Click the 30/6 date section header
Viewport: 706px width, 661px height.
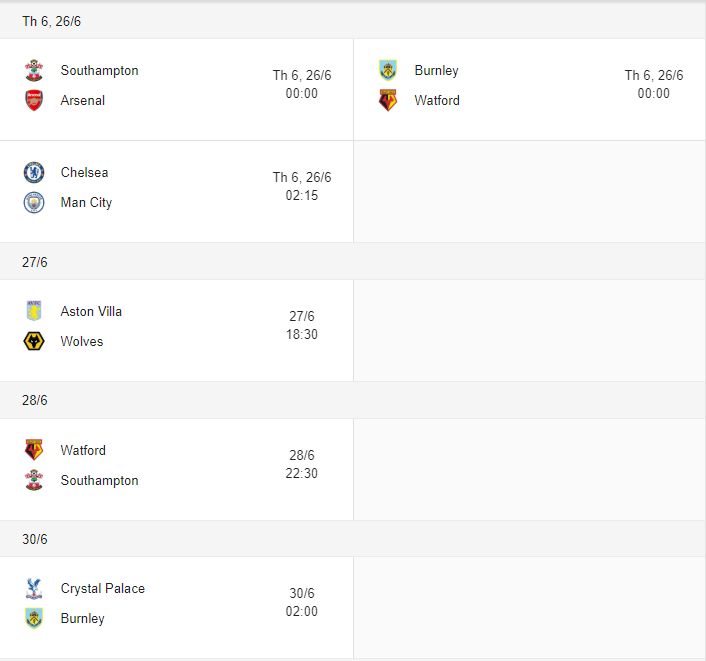click(34, 539)
